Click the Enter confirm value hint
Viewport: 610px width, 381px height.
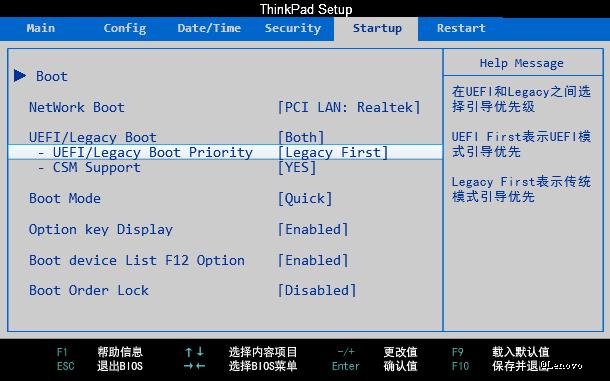375,366
